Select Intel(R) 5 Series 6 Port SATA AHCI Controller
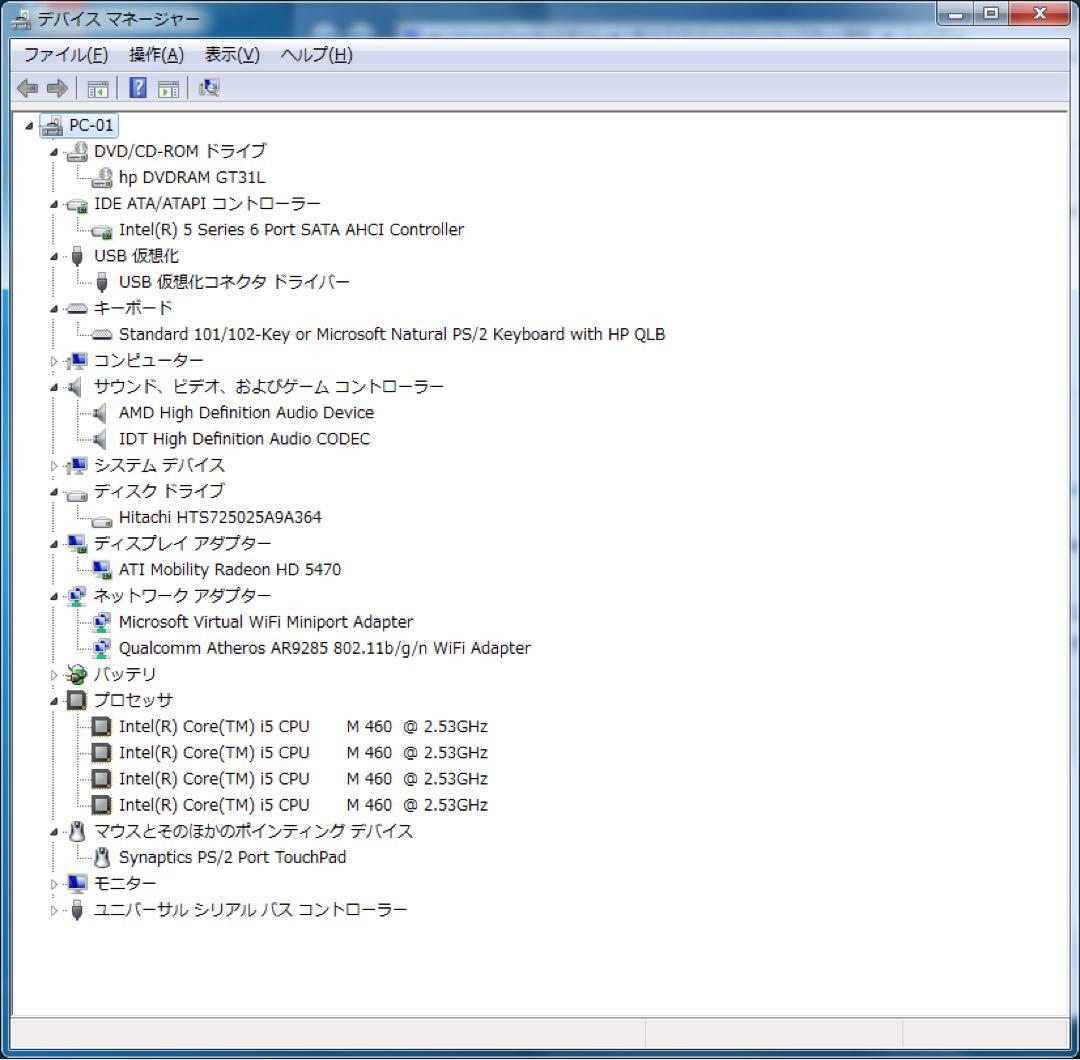 coord(291,230)
